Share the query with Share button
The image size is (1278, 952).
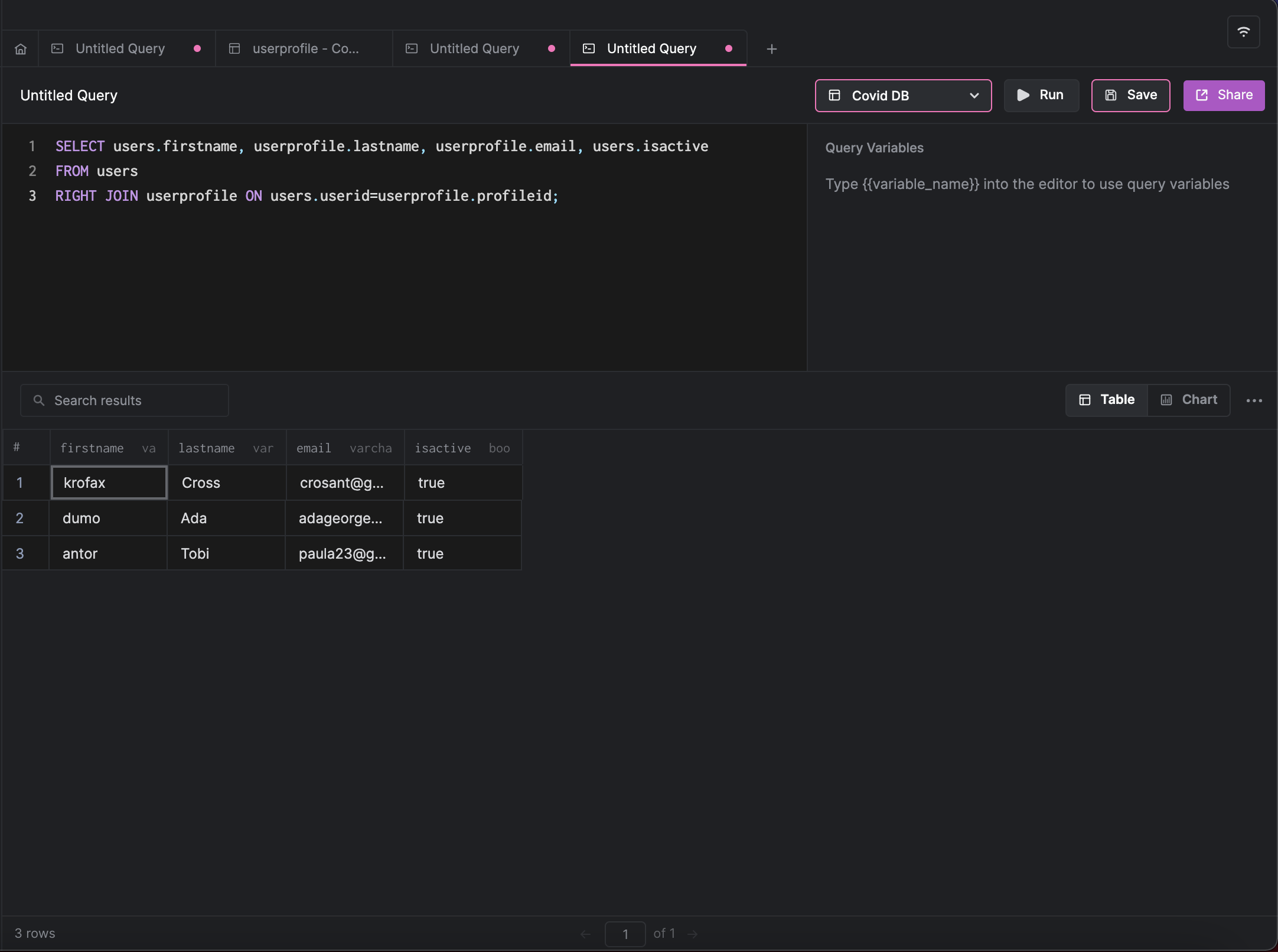click(1224, 95)
